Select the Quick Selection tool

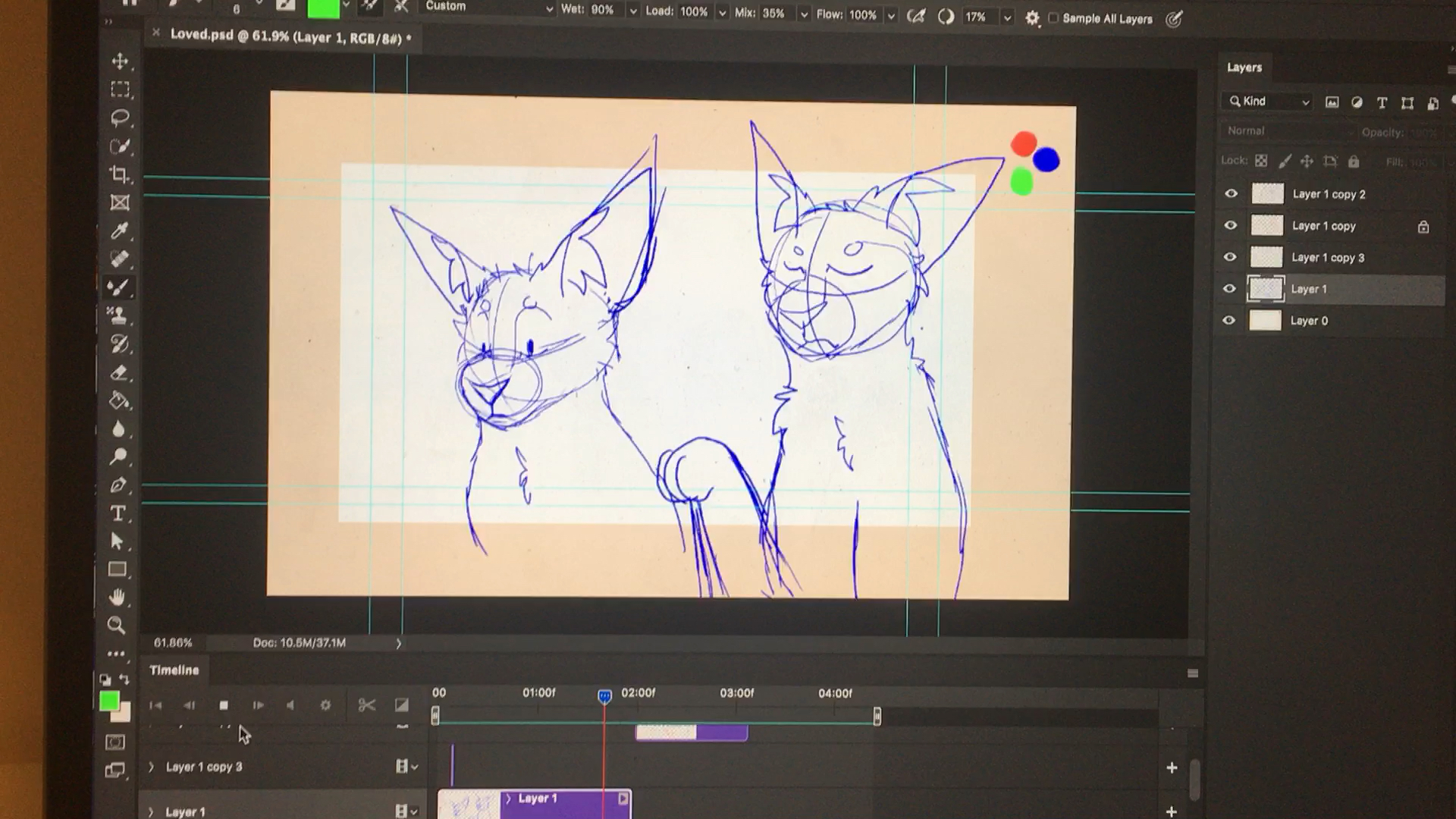(x=120, y=146)
